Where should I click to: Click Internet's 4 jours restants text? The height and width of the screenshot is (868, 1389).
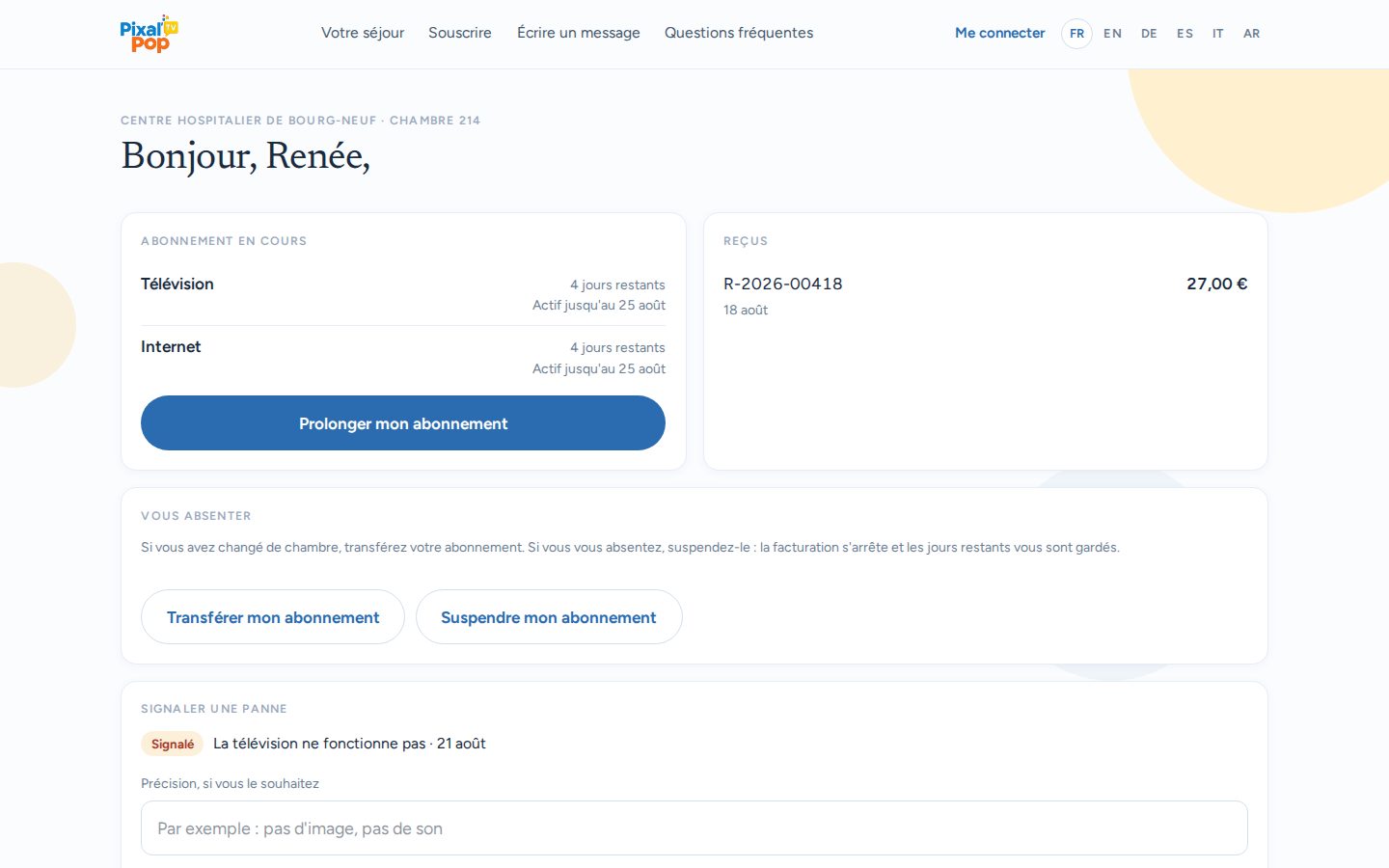pos(617,347)
